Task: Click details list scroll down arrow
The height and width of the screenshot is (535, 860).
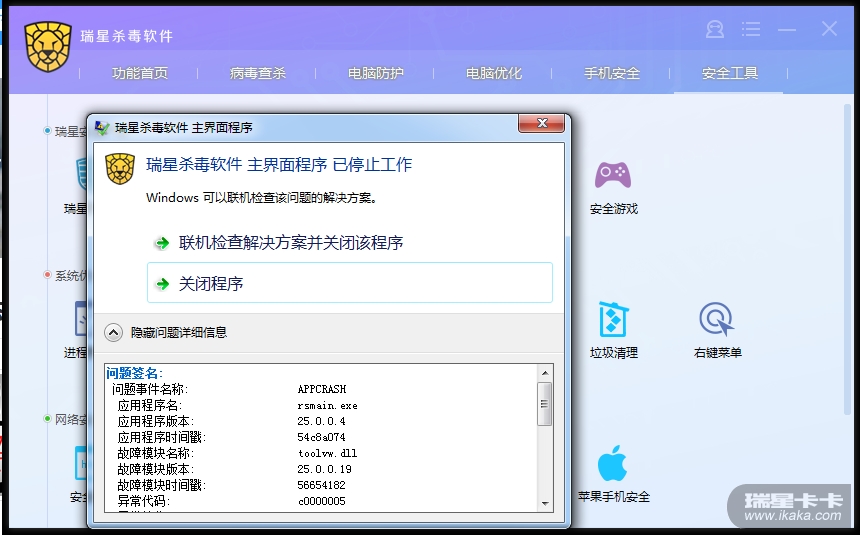Action: click(545, 503)
